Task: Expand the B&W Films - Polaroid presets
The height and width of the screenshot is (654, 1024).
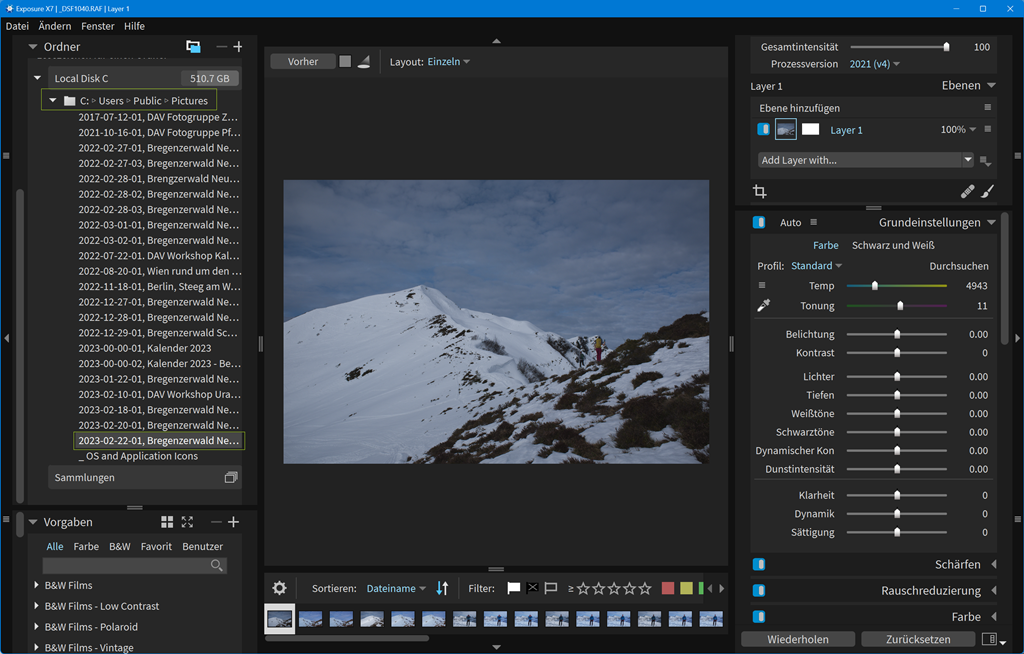Action: (37, 627)
